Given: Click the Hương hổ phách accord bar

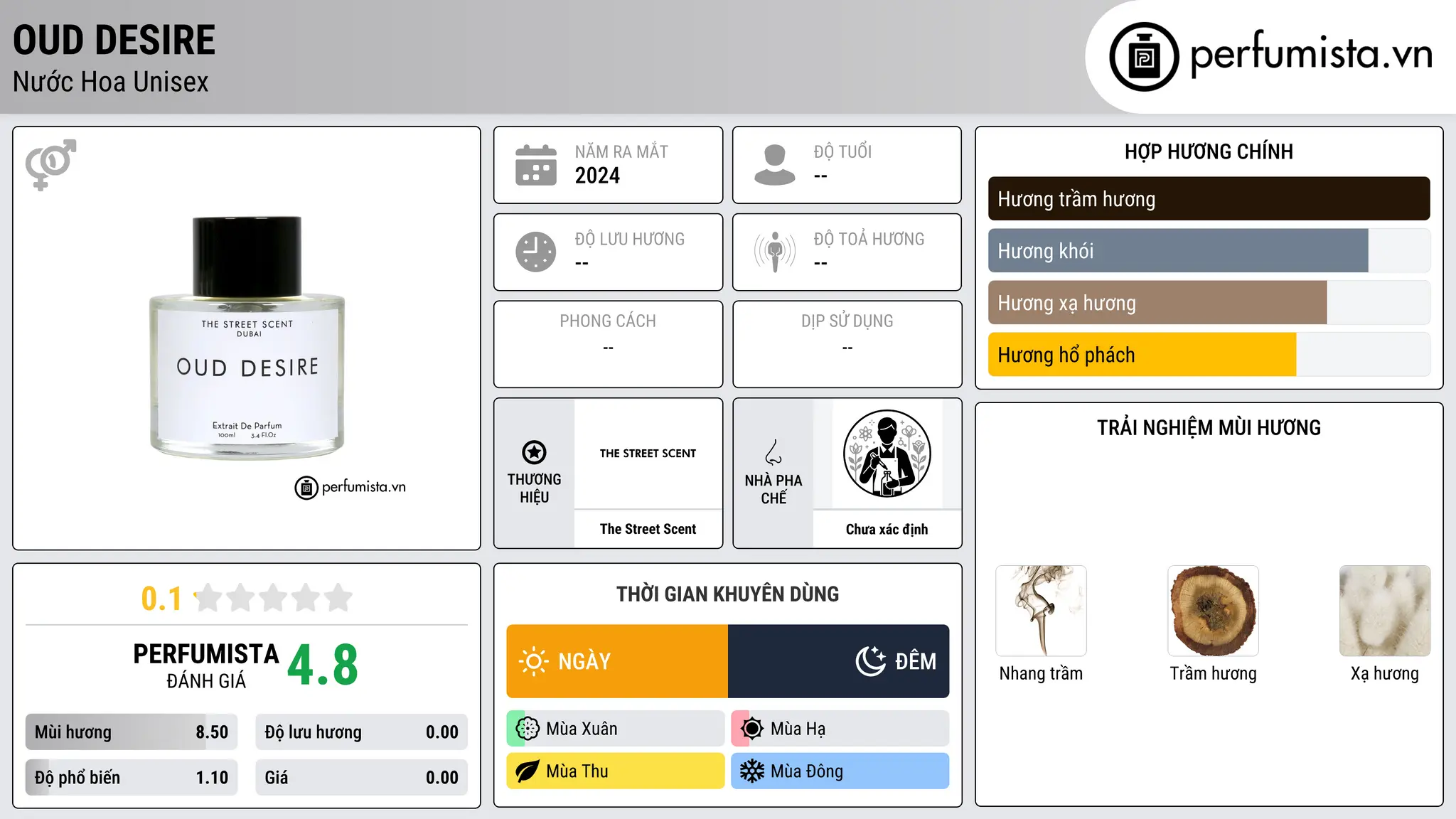Looking at the screenshot, I should click(x=1209, y=354).
